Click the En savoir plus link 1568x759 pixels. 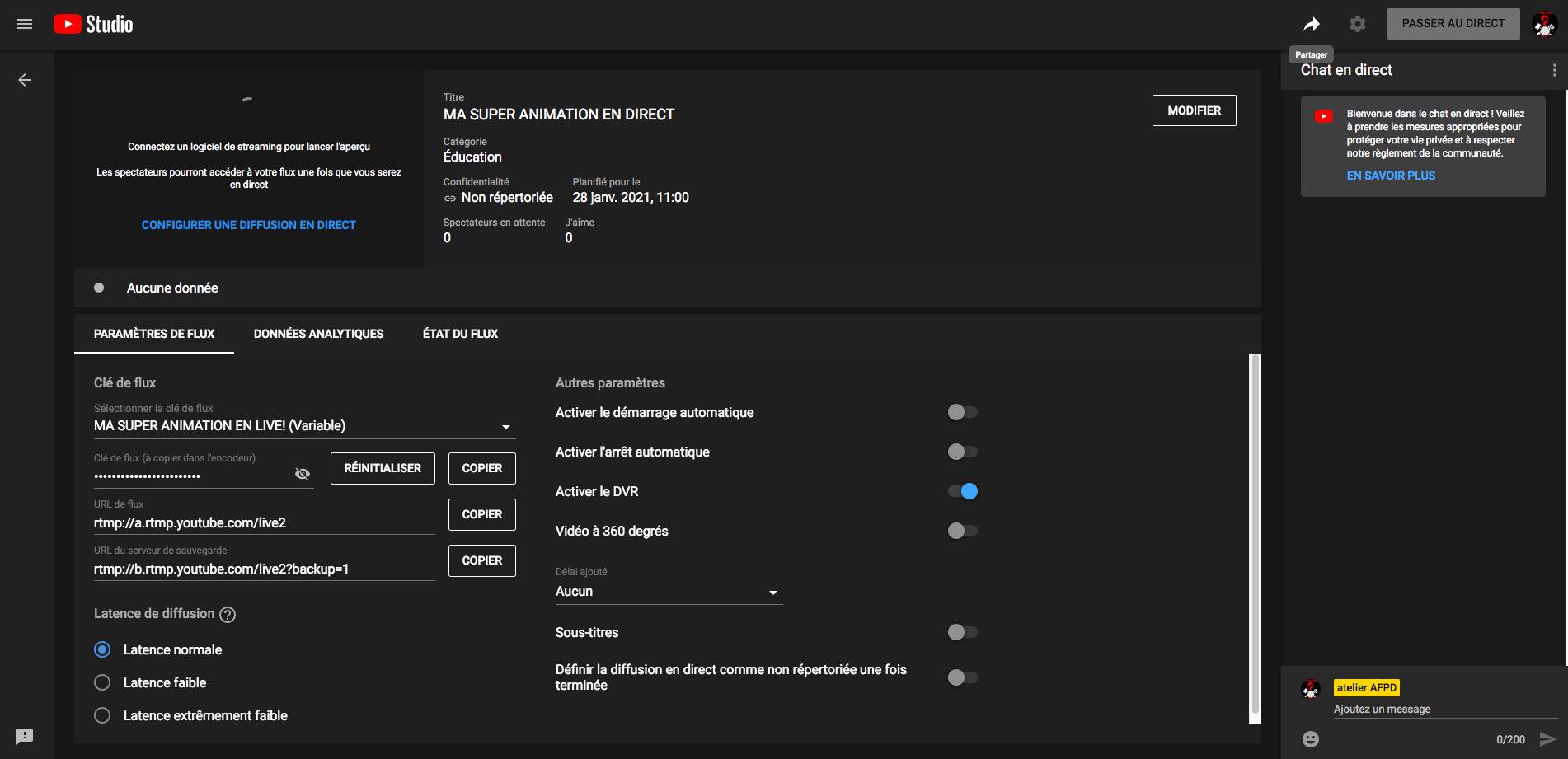pyautogui.click(x=1391, y=176)
